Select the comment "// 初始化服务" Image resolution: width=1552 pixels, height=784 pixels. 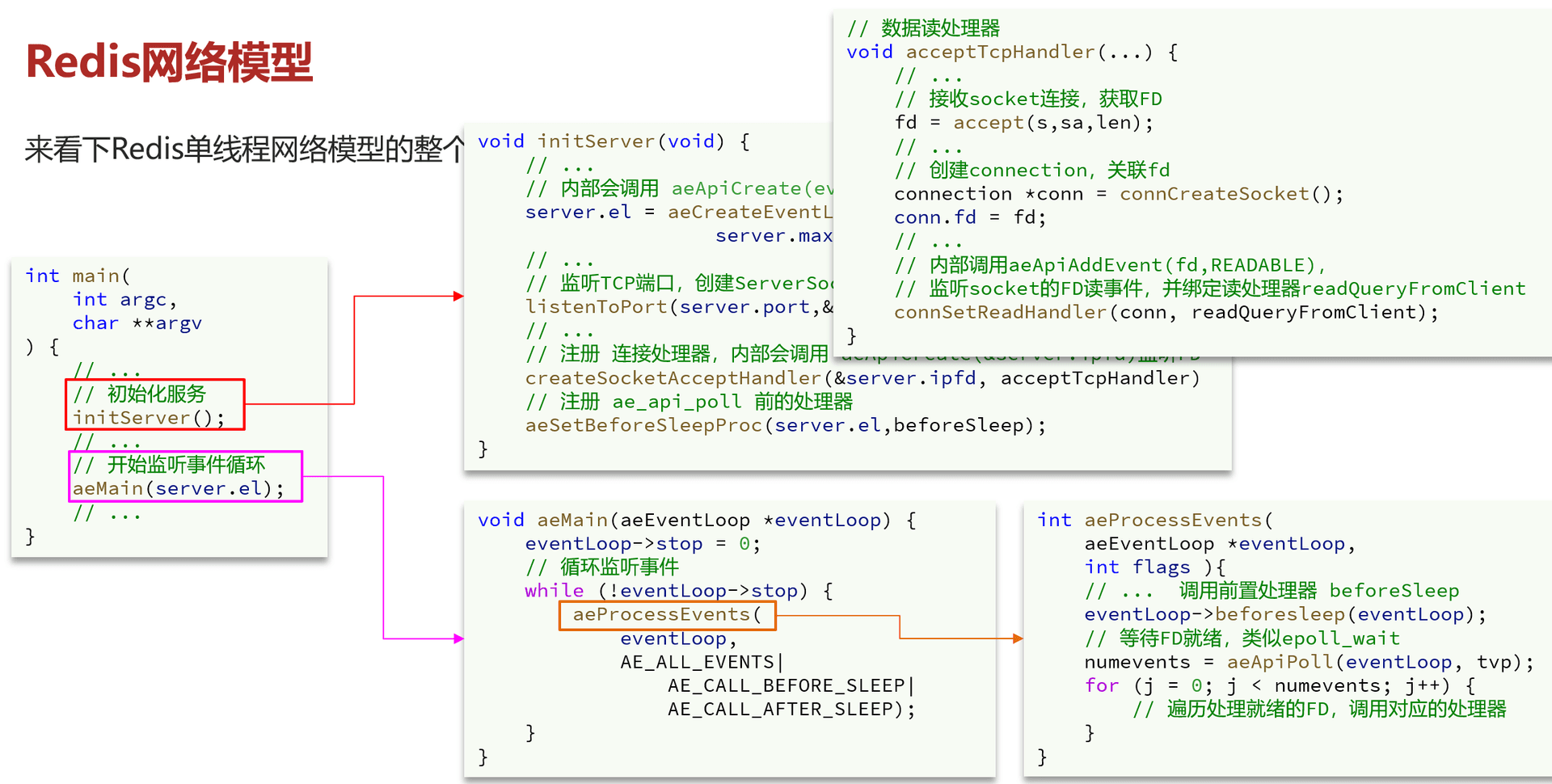click(x=140, y=394)
